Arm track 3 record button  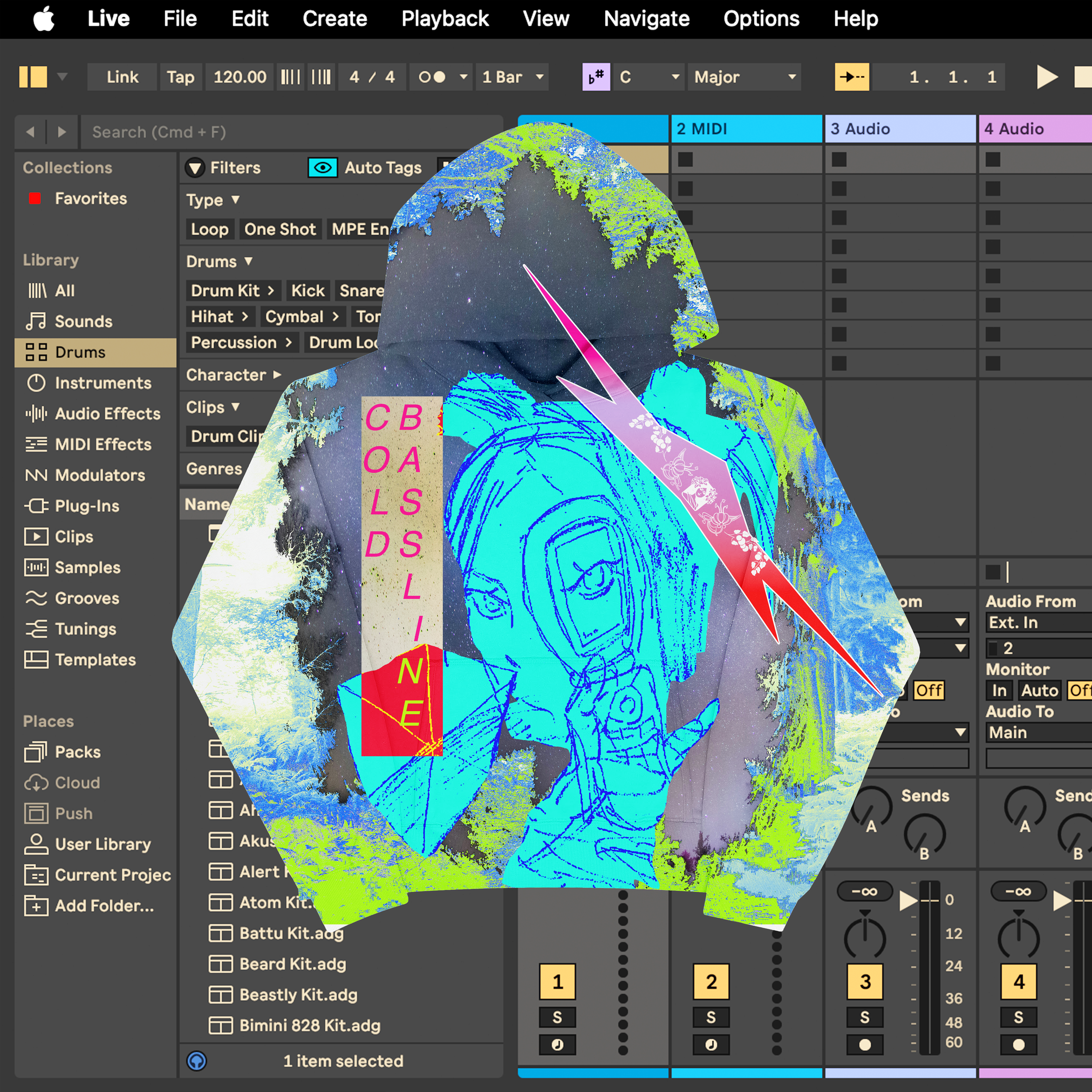point(865,1045)
